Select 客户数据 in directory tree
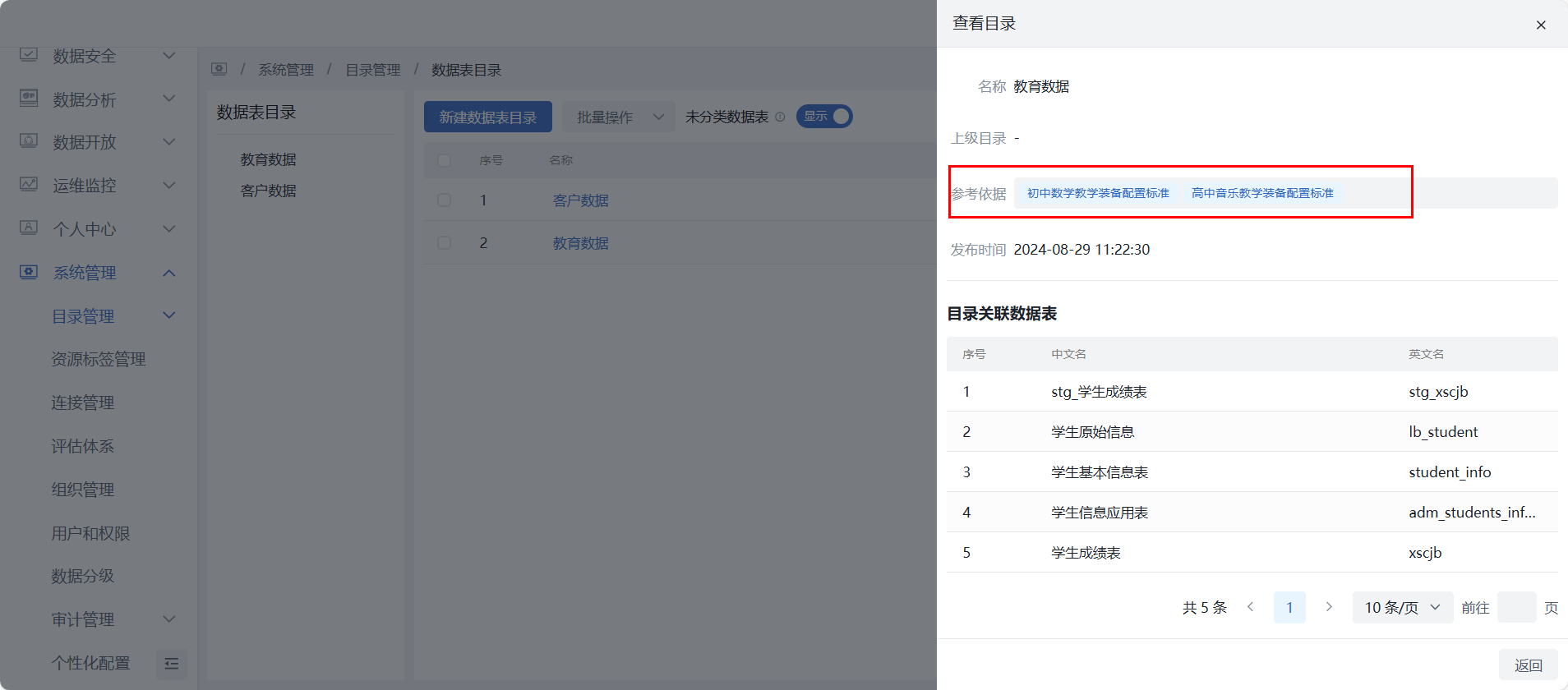This screenshot has width=1568, height=690. [x=269, y=191]
